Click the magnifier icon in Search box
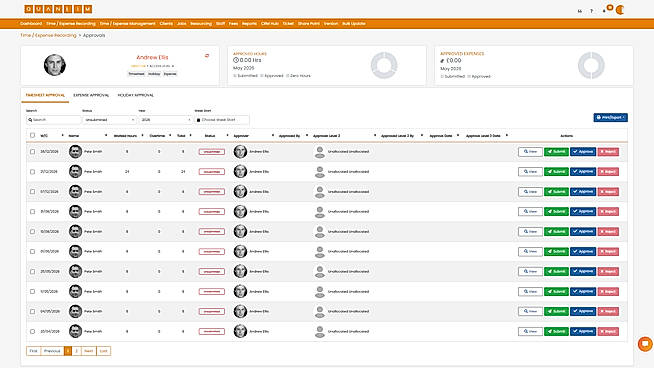Screen dimensions: 654x368 coord(30,120)
